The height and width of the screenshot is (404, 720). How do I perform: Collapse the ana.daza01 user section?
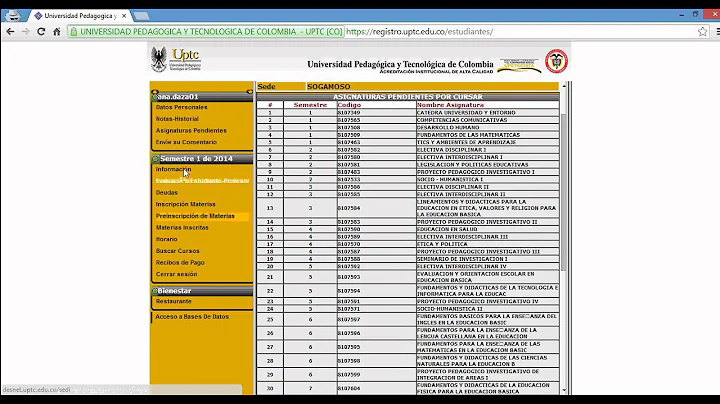155,97
